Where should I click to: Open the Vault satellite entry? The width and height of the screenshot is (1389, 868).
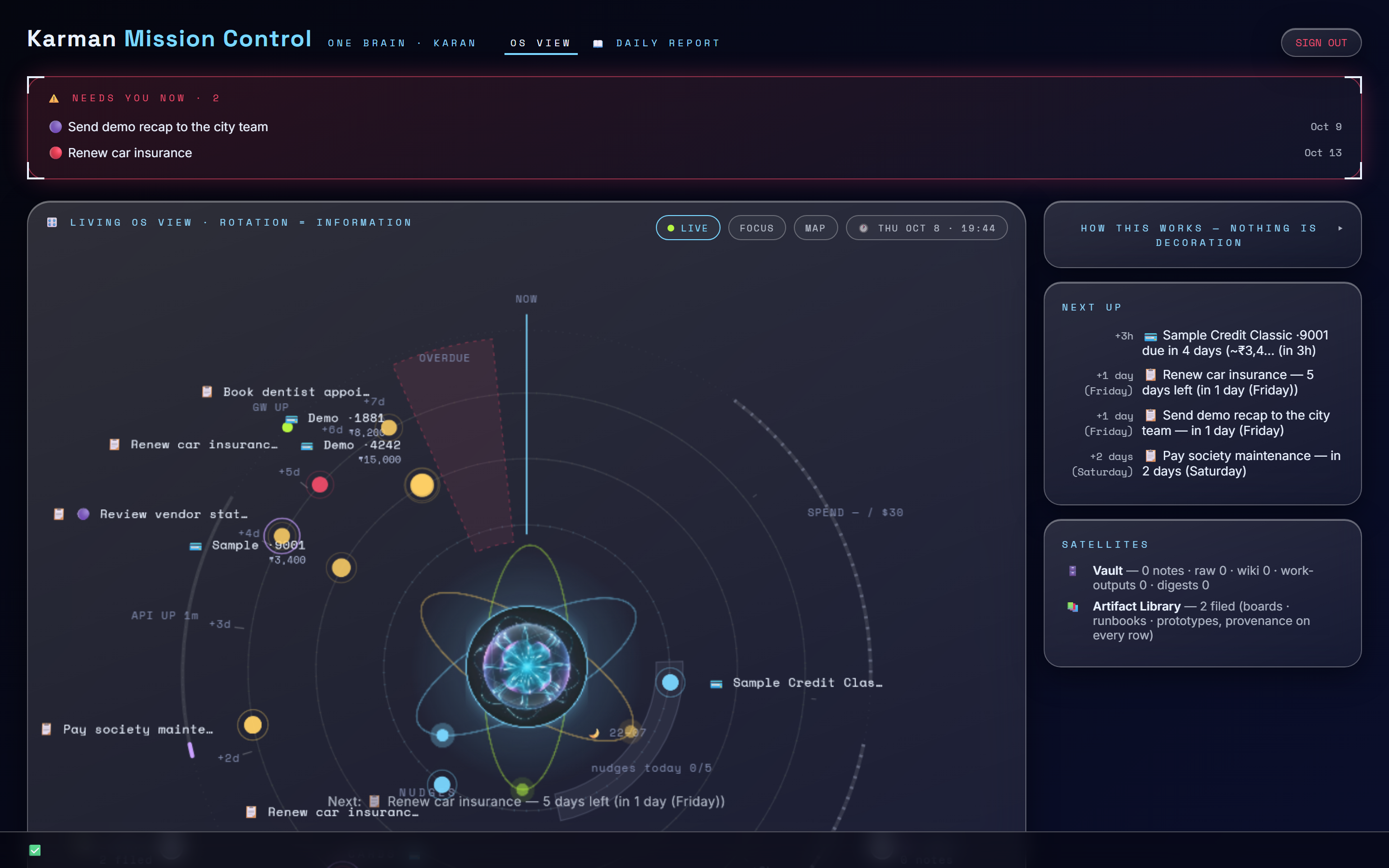pyautogui.click(x=1202, y=578)
